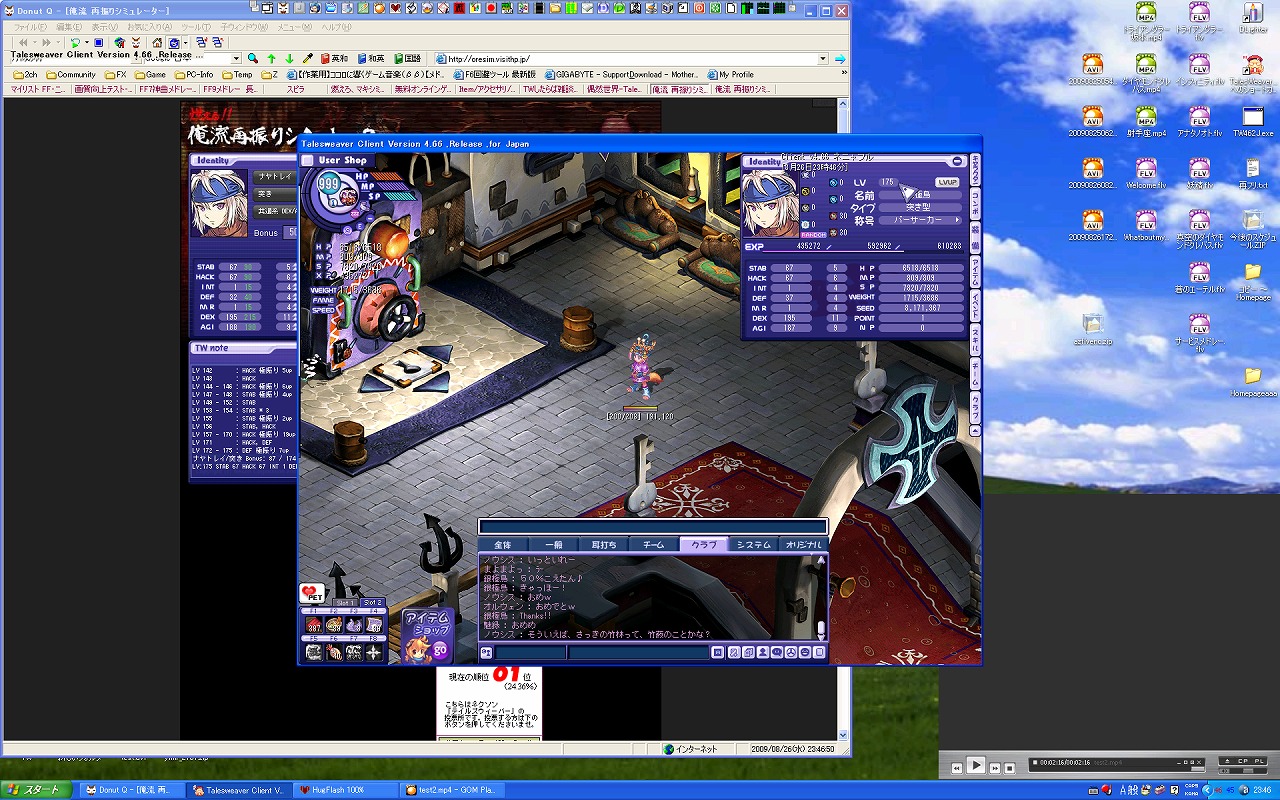Open the Community favorites folder link
The height and width of the screenshot is (800, 1280).
tap(71, 74)
